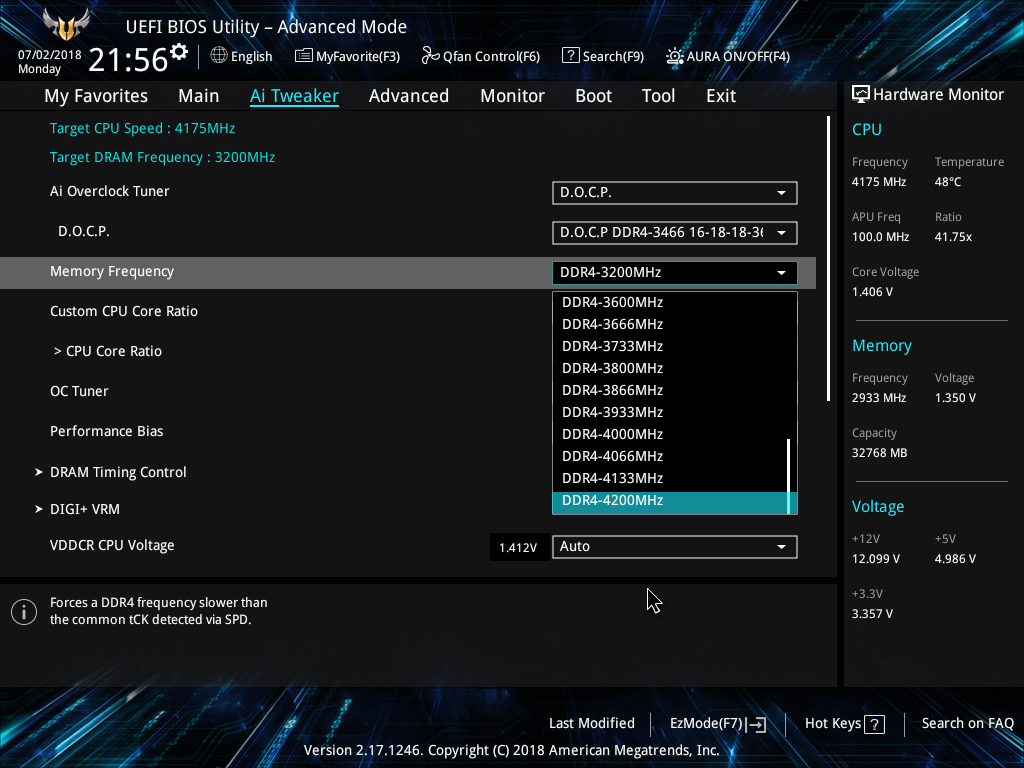This screenshot has width=1024, height=768.
Task: Choose DDR4-3733MHz from the list
Action: (x=671, y=346)
